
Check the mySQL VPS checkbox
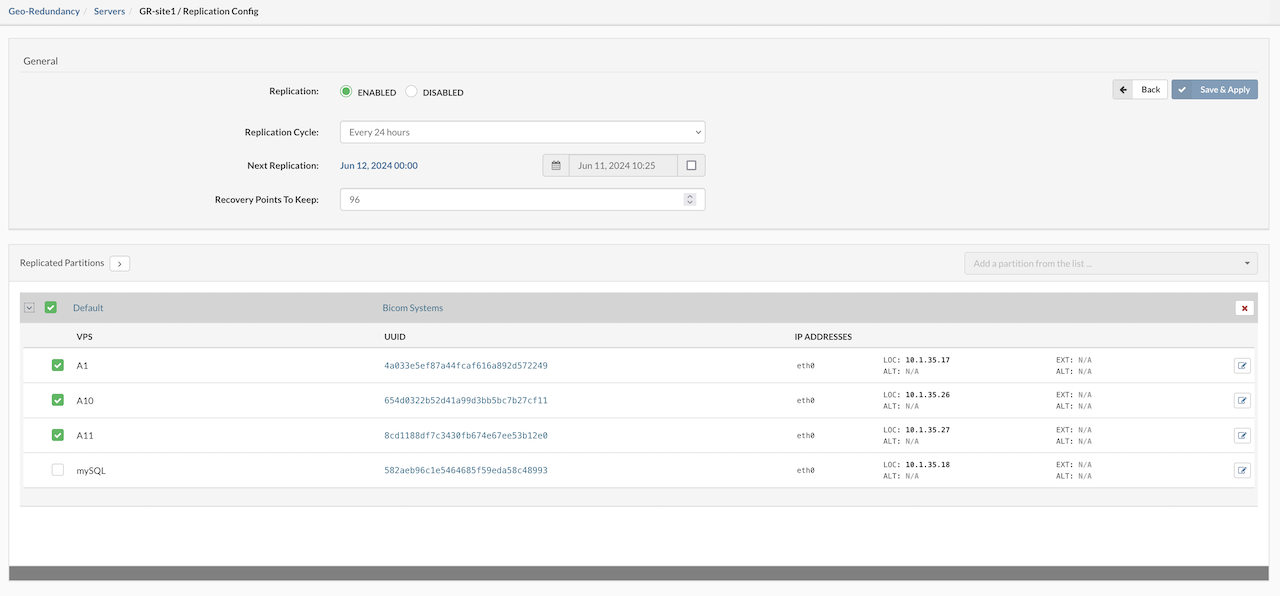click(x=58, y=470)
